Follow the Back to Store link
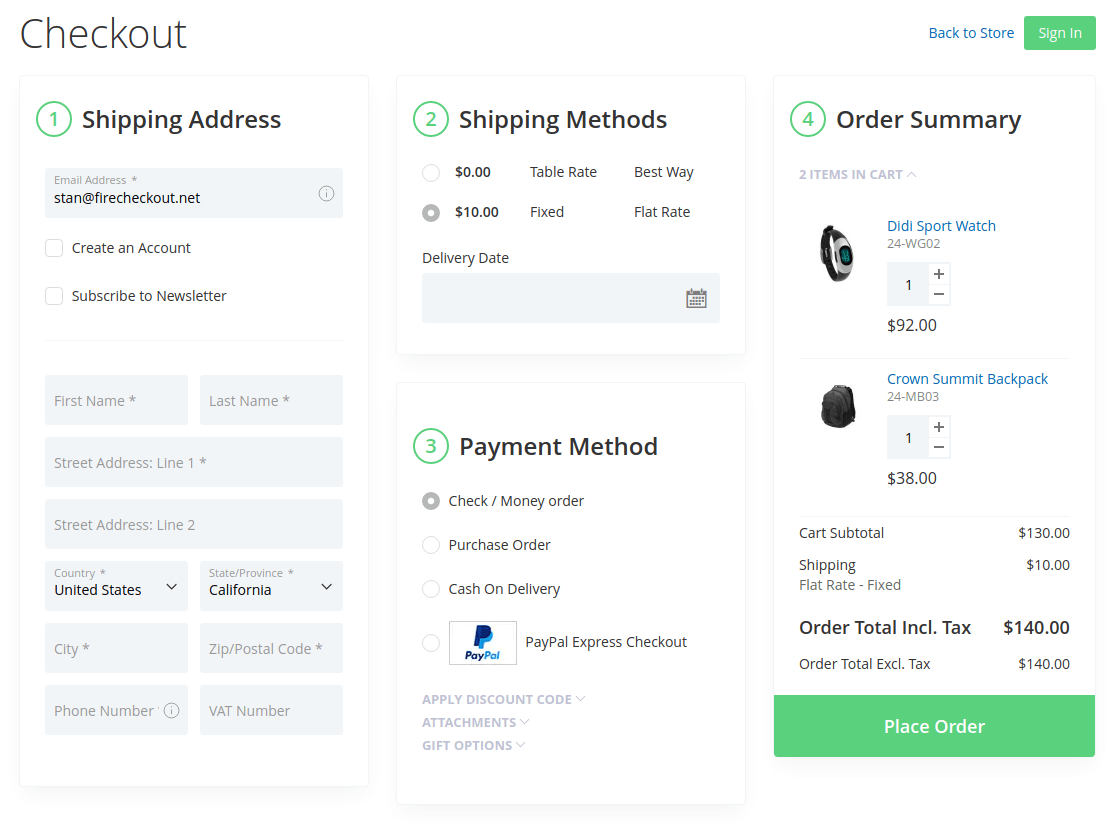 (x=971, y=33)
